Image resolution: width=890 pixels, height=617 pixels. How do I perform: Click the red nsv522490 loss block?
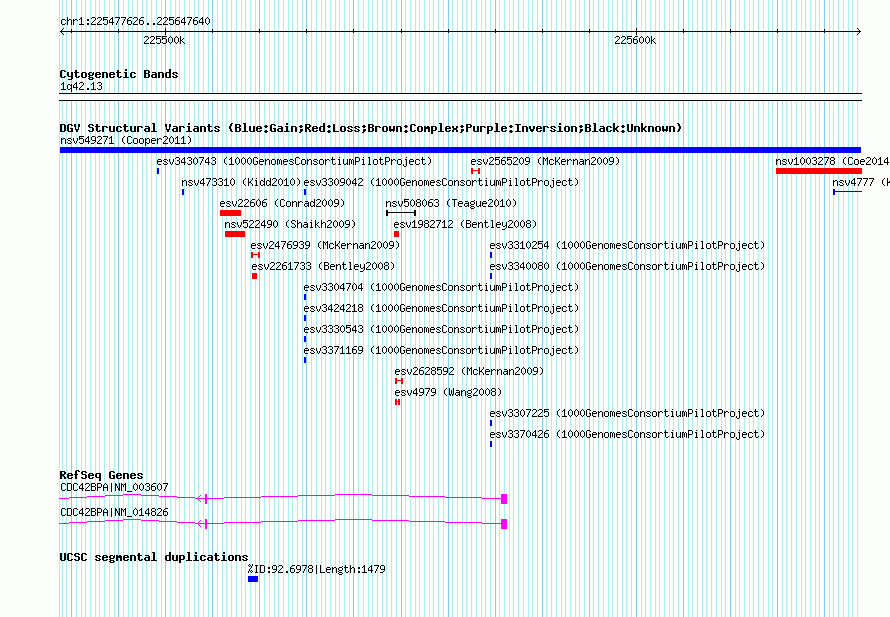click(x=235, y=234)
